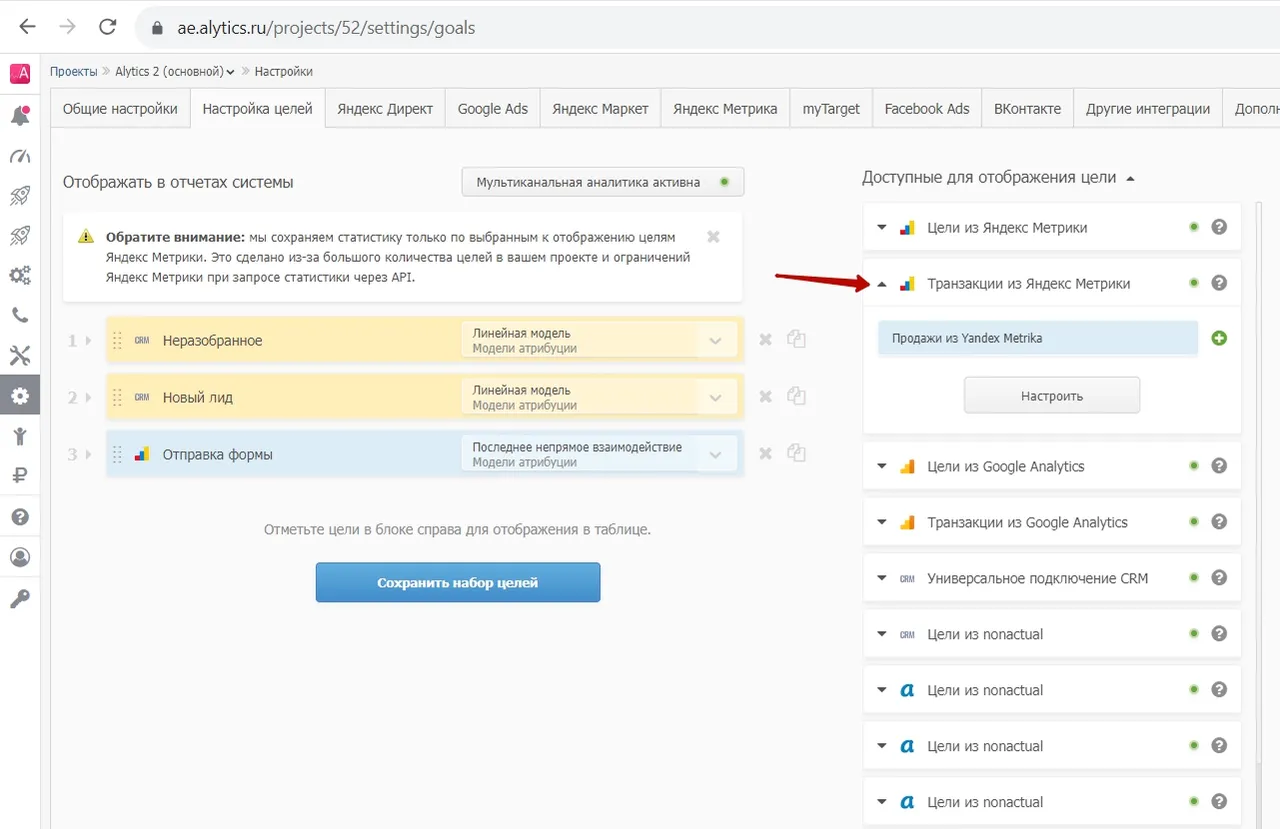Toggle status dot for Универсальное подключение CRM
Screen dimensions: 1280x829
(1194, 578)
